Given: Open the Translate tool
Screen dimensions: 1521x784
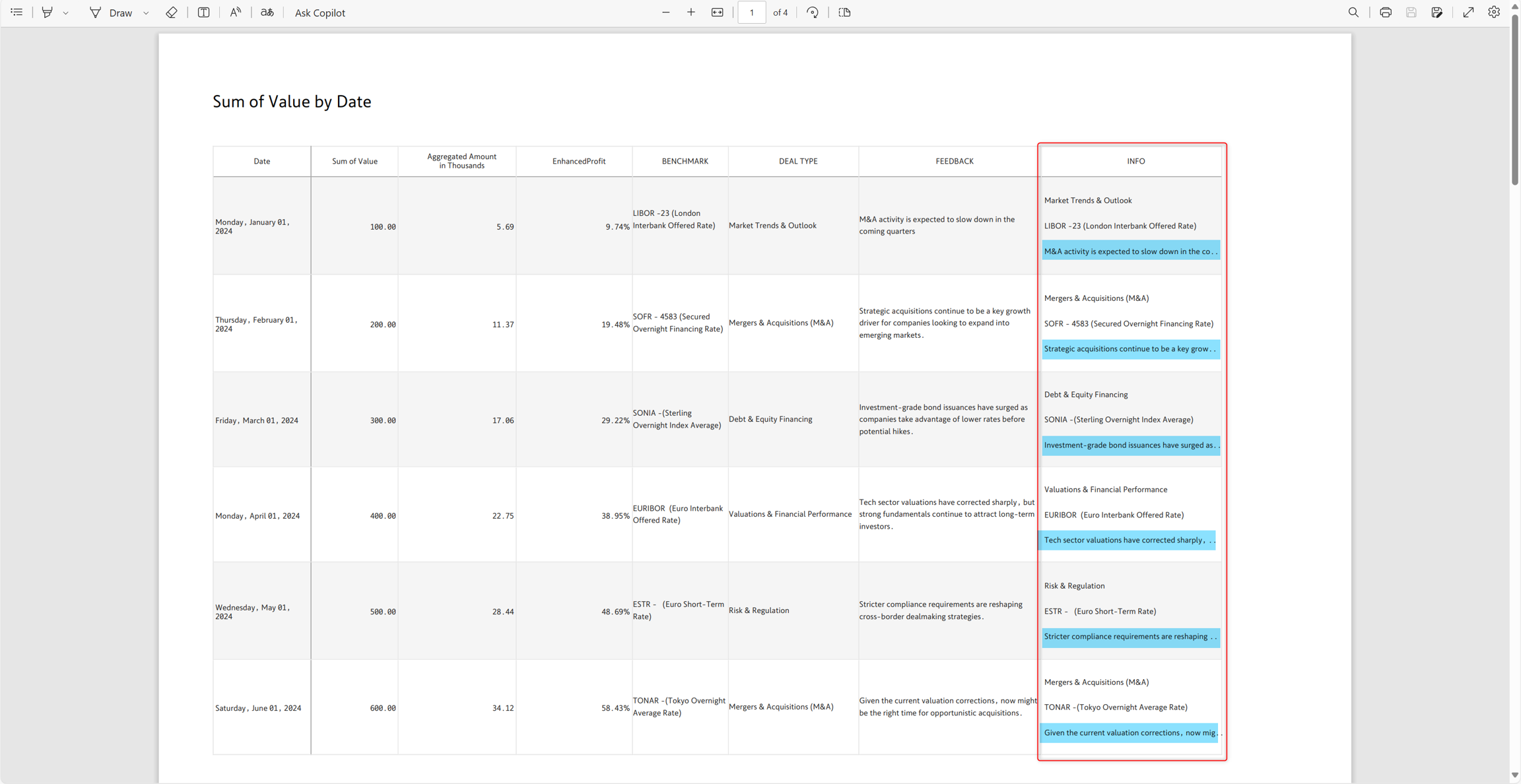Looking at the screenshot, I should pyautogui.click(x=267, y=13).
